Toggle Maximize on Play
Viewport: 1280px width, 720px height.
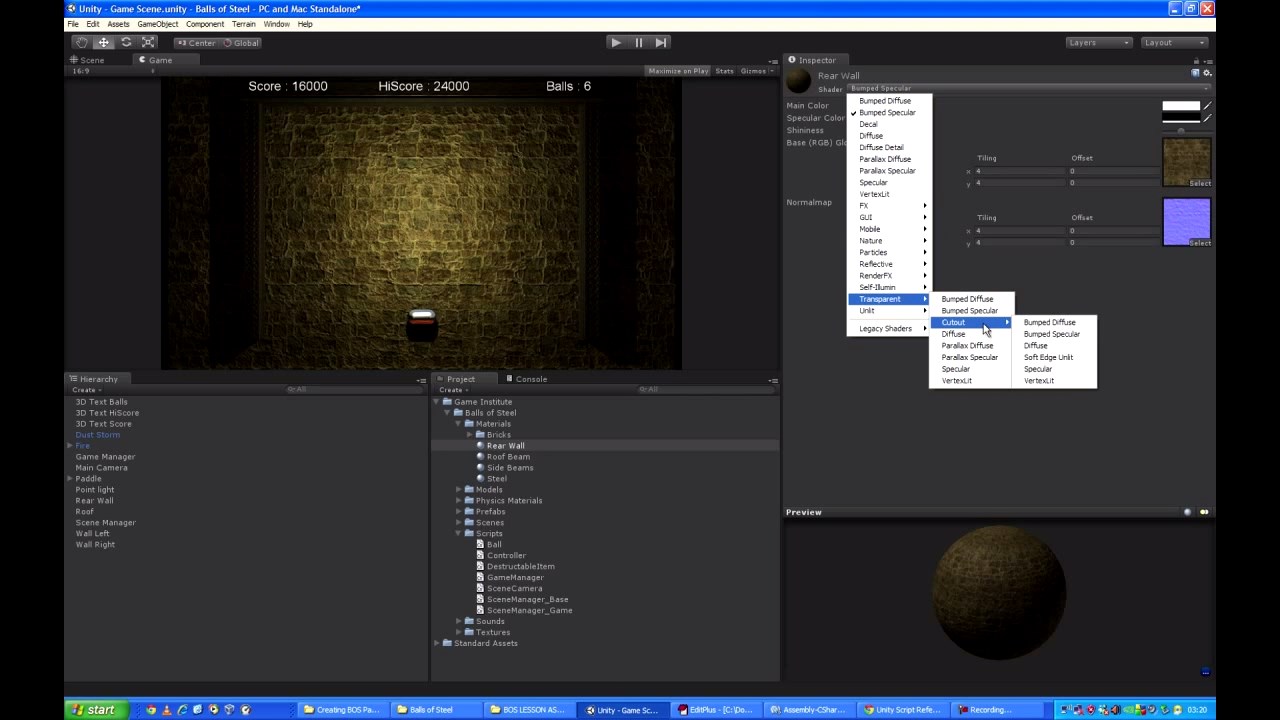[x=677, y=71]
